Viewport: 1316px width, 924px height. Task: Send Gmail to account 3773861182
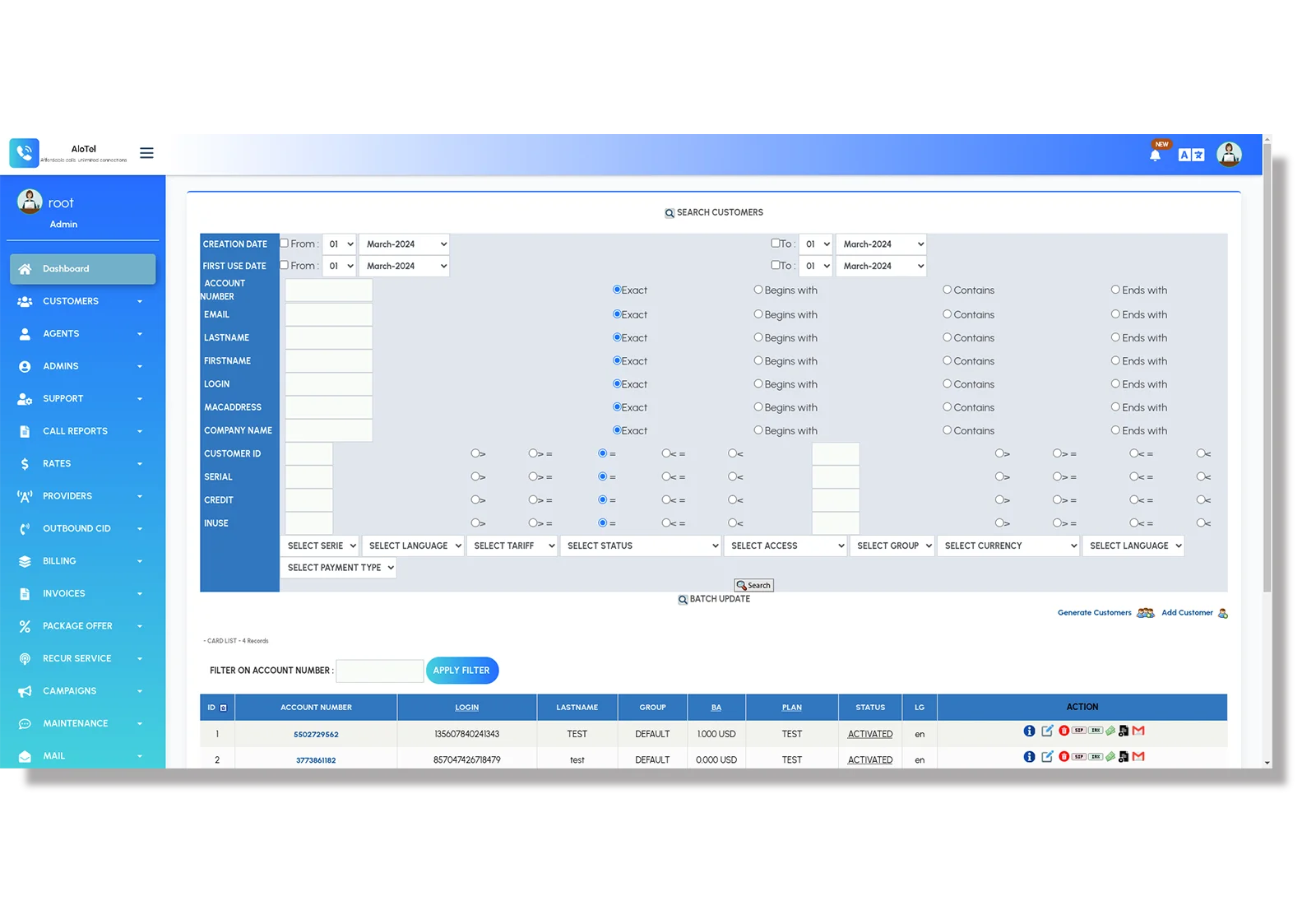1138,757
